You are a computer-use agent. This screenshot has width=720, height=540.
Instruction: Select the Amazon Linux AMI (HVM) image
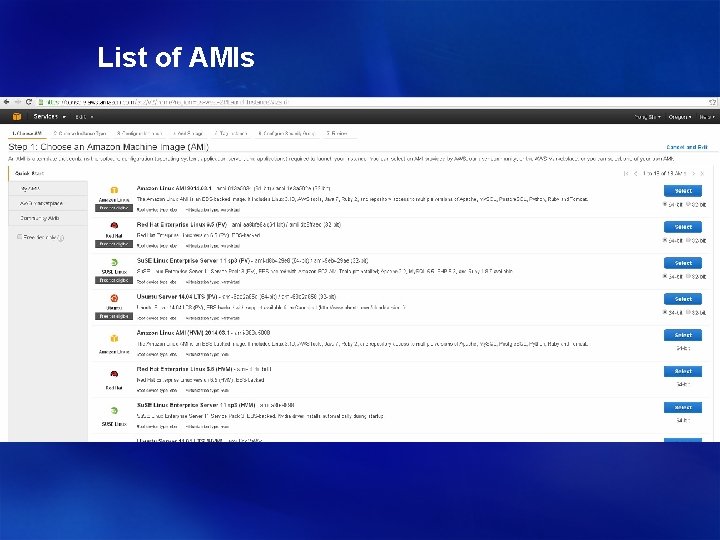click(683, 335)
